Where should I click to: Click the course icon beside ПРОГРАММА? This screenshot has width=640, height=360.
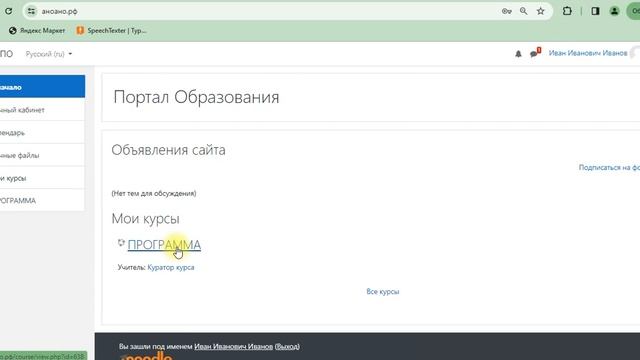point(121,242)
